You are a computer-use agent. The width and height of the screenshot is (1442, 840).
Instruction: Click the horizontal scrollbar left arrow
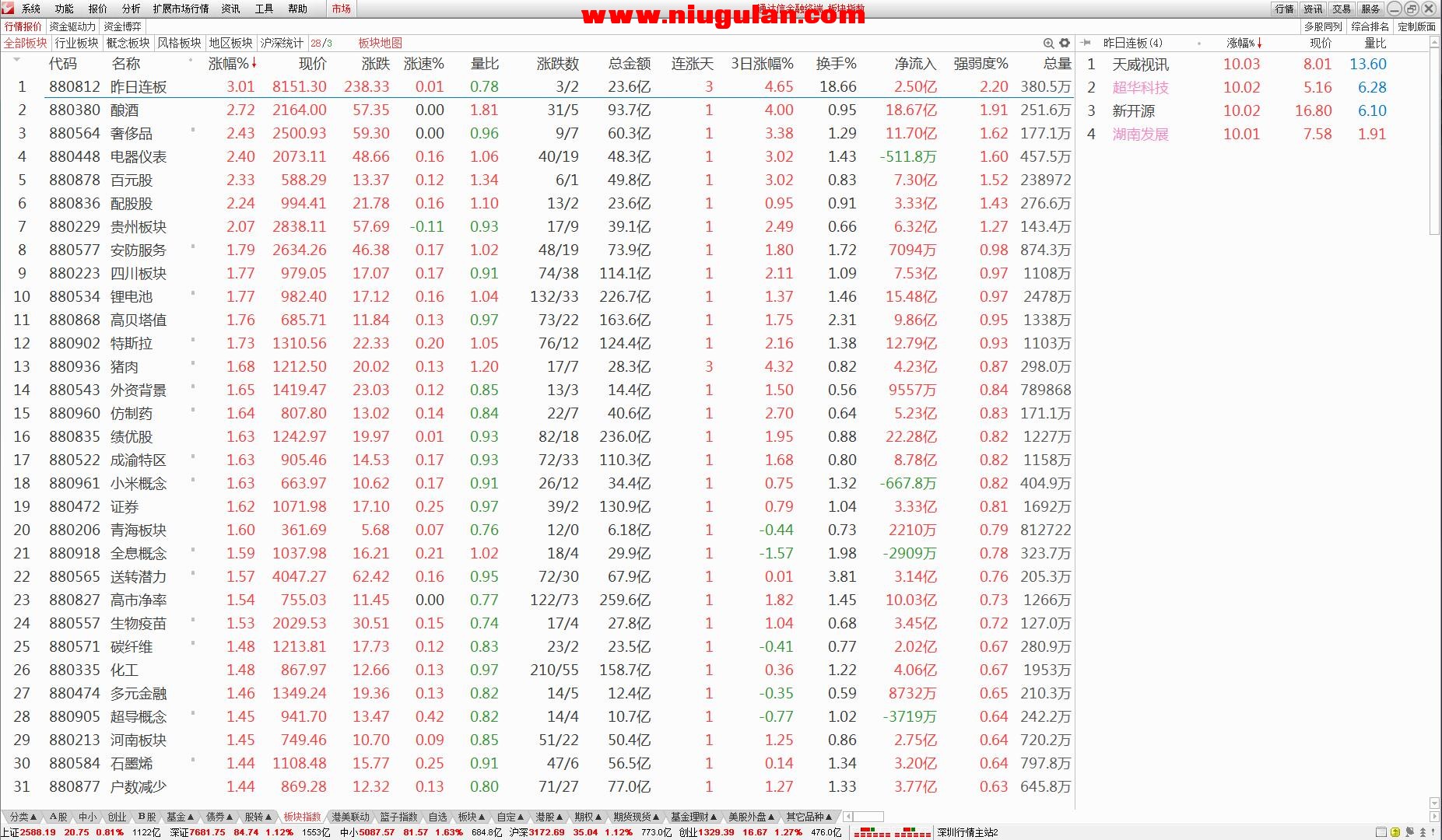point(848,817)
